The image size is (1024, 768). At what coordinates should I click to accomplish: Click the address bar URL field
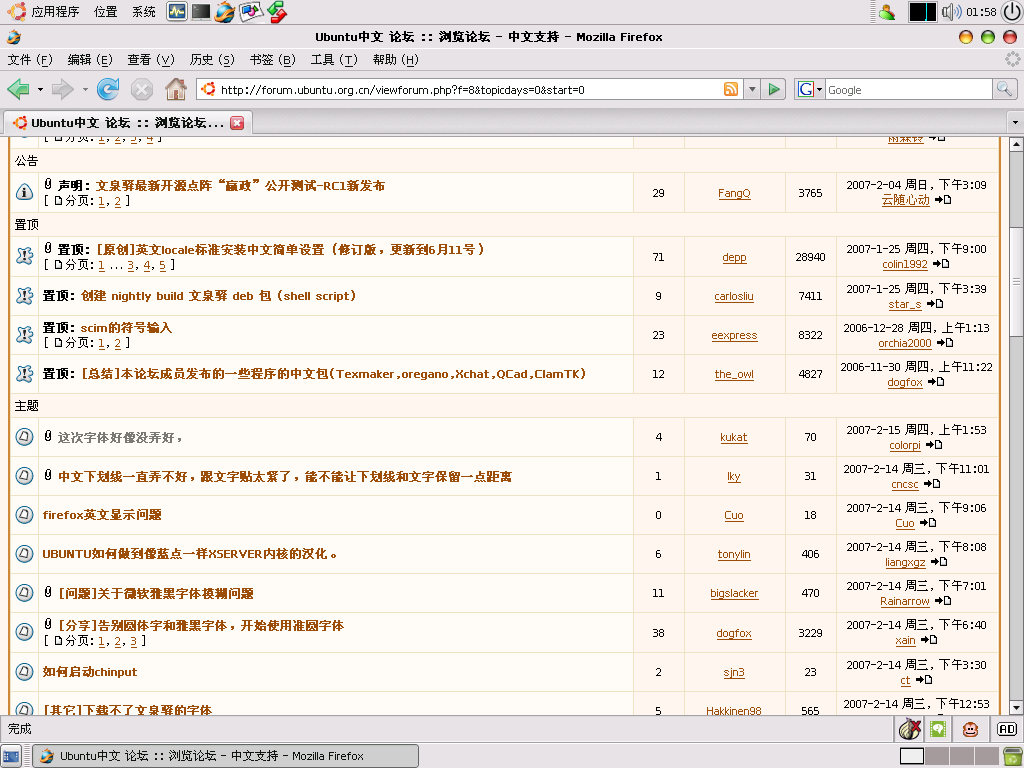(468, 89)
